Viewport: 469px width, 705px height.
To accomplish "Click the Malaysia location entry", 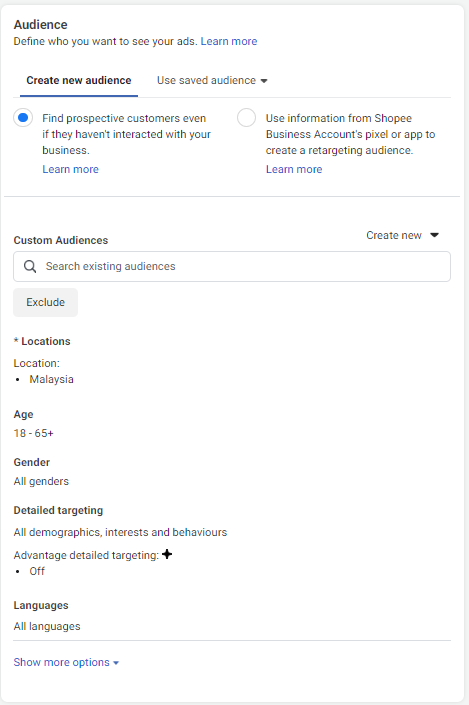I will click(x=52, y=379).
